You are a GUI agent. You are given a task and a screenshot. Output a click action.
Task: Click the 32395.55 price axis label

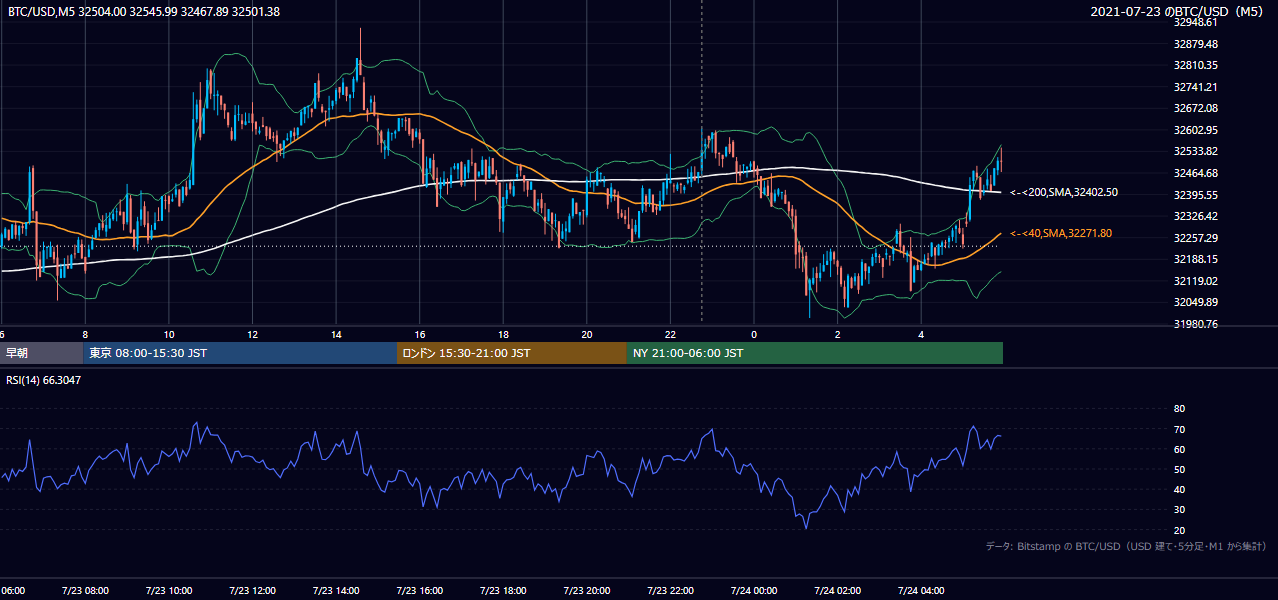coord(1196,195)
